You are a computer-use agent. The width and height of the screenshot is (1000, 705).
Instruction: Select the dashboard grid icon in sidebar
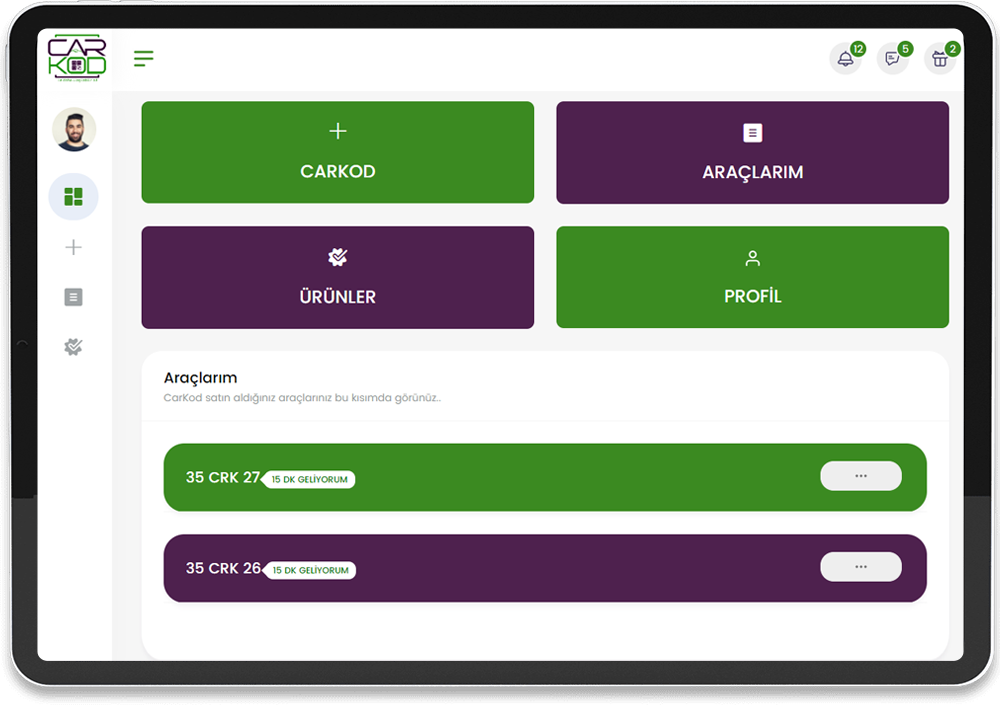pyautogui.click(x=73, y=197)
